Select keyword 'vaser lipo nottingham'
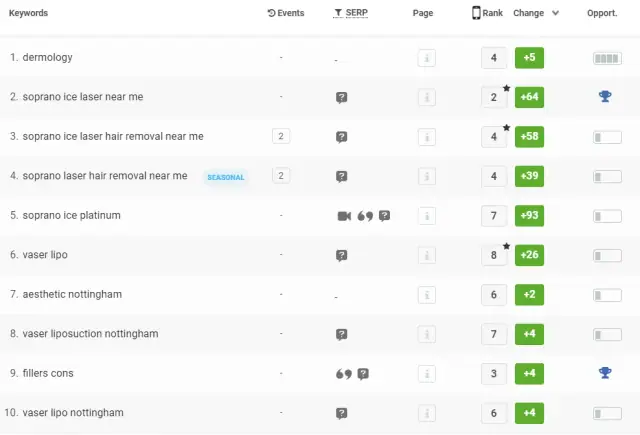 click(73, 413)
